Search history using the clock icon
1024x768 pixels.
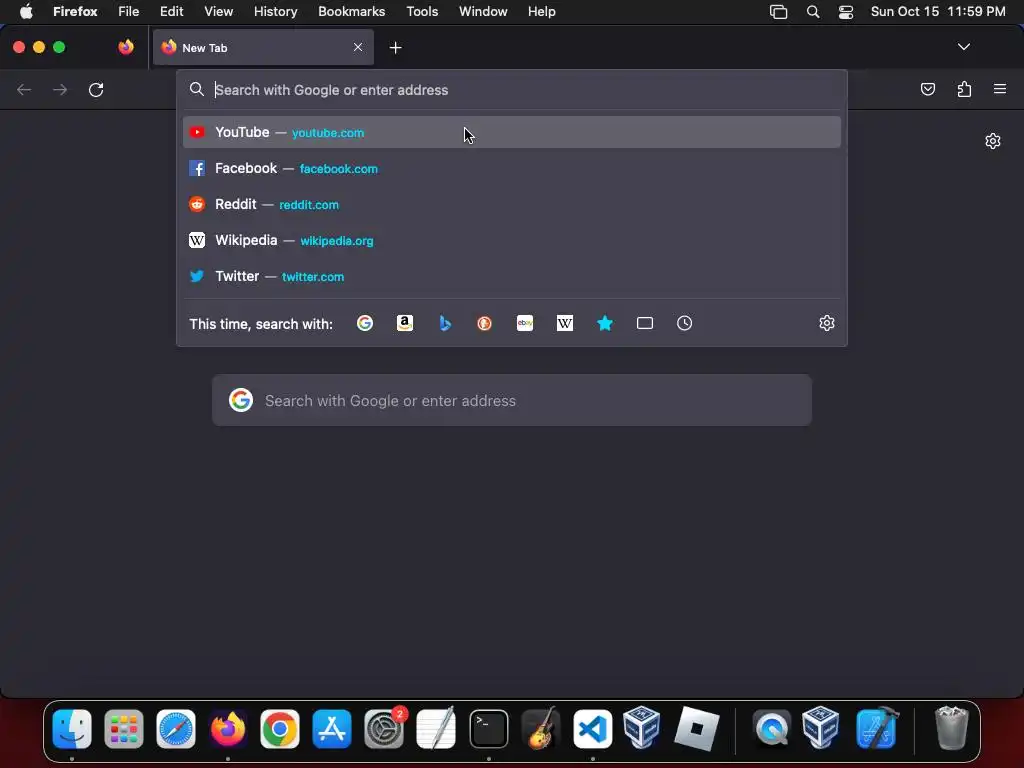(x=684, y=323)
